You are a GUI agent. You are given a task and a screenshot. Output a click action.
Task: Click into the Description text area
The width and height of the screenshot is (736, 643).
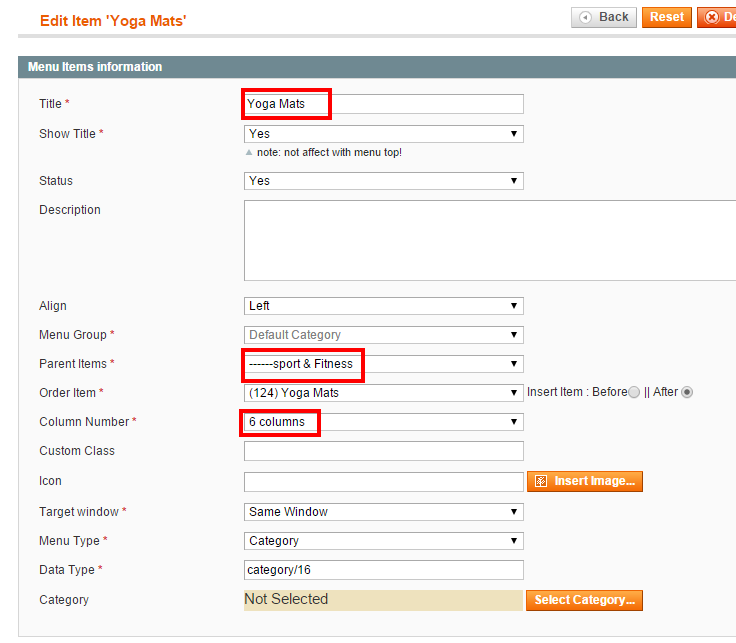click(490, 241)
